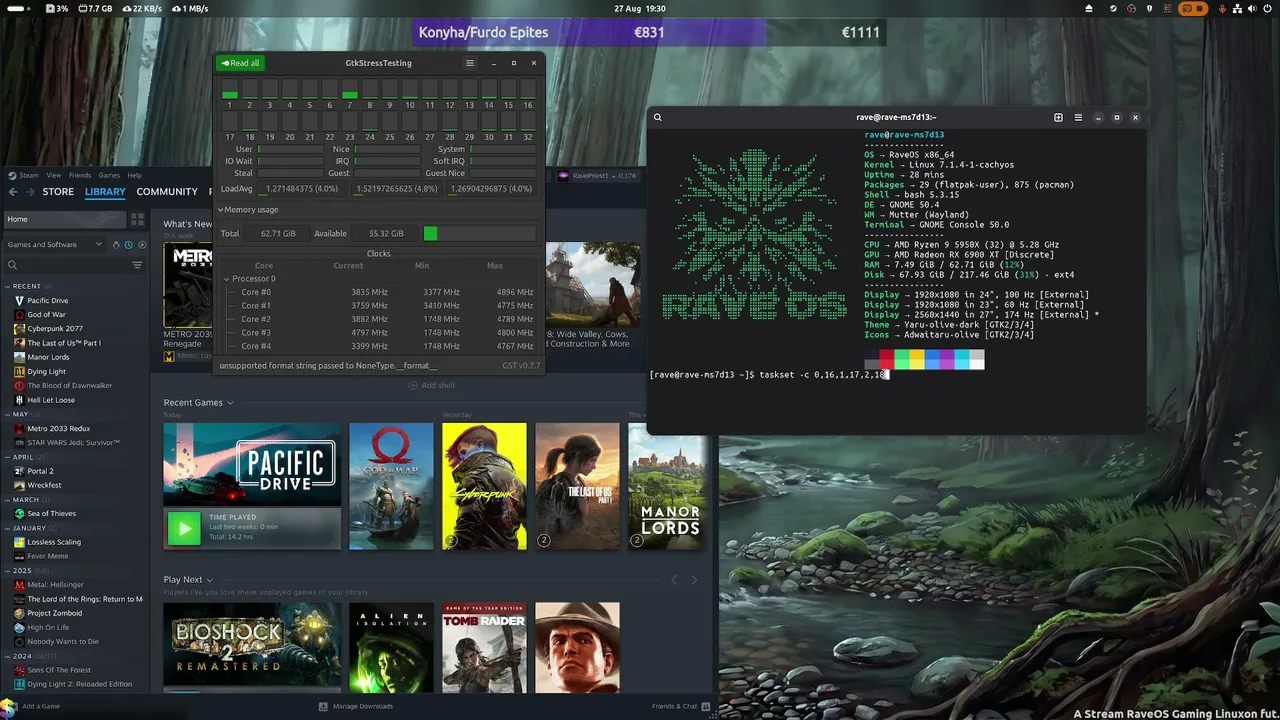Open the Tomb Raider cover
The height and width of the screenshot is (720, 1280).
click(484, 647)
